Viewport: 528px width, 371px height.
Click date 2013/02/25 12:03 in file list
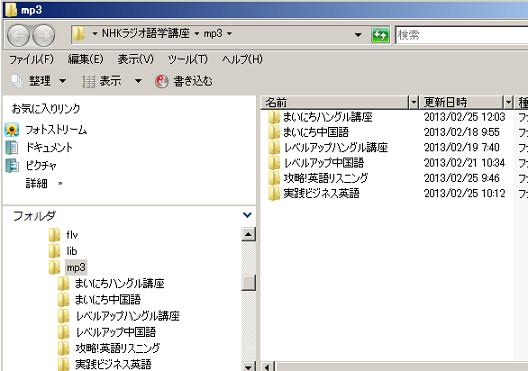pos(464,117)
